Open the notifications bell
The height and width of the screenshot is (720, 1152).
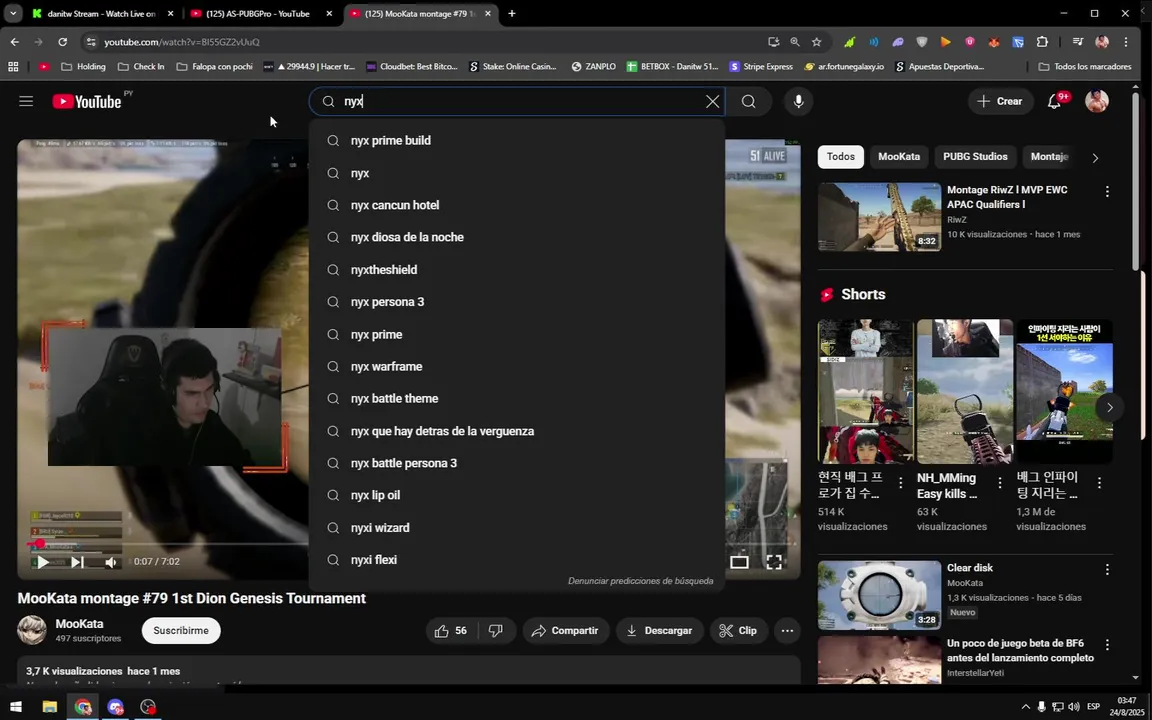pyautogui.click(x=1054, y=101)
